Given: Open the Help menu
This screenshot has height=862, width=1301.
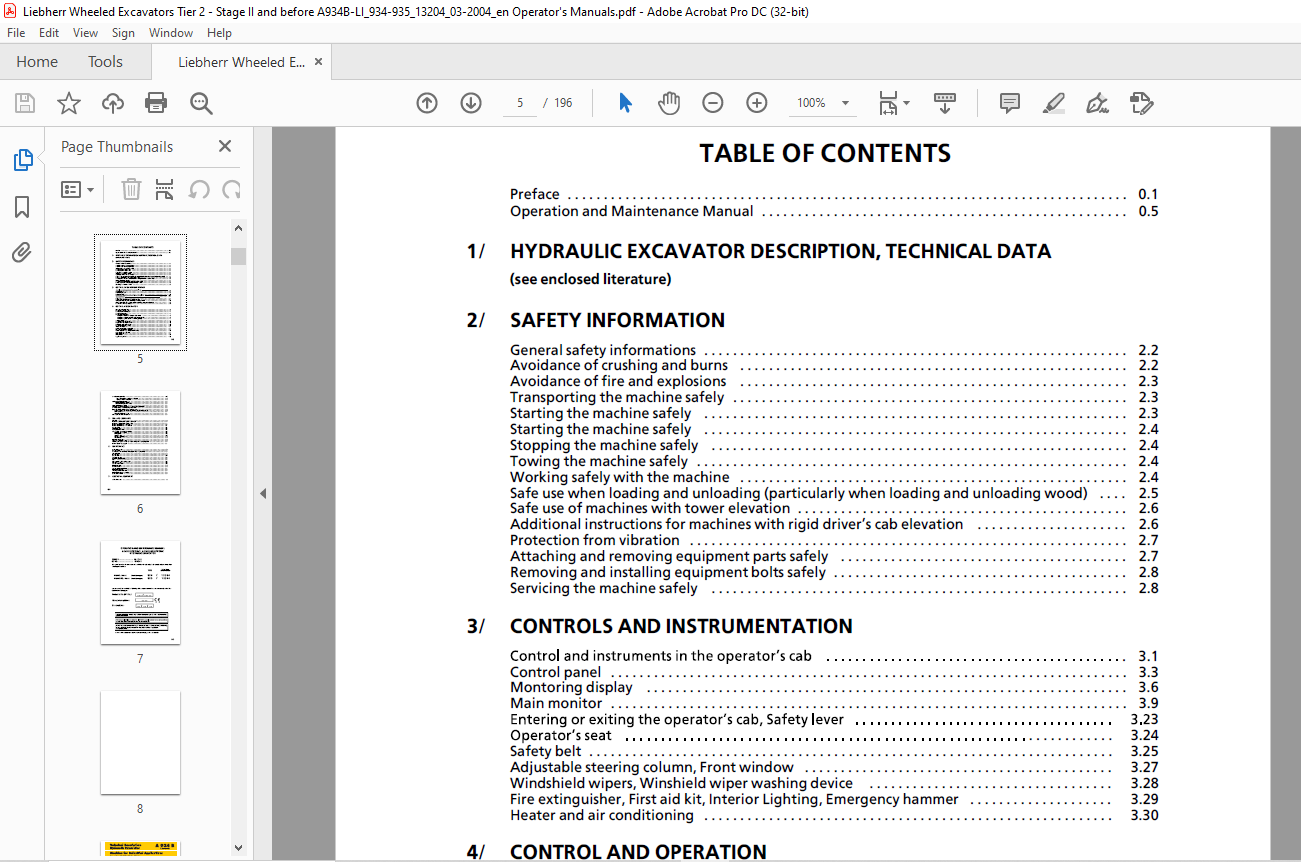Looking at the screenshot, I should pos(219,33).
